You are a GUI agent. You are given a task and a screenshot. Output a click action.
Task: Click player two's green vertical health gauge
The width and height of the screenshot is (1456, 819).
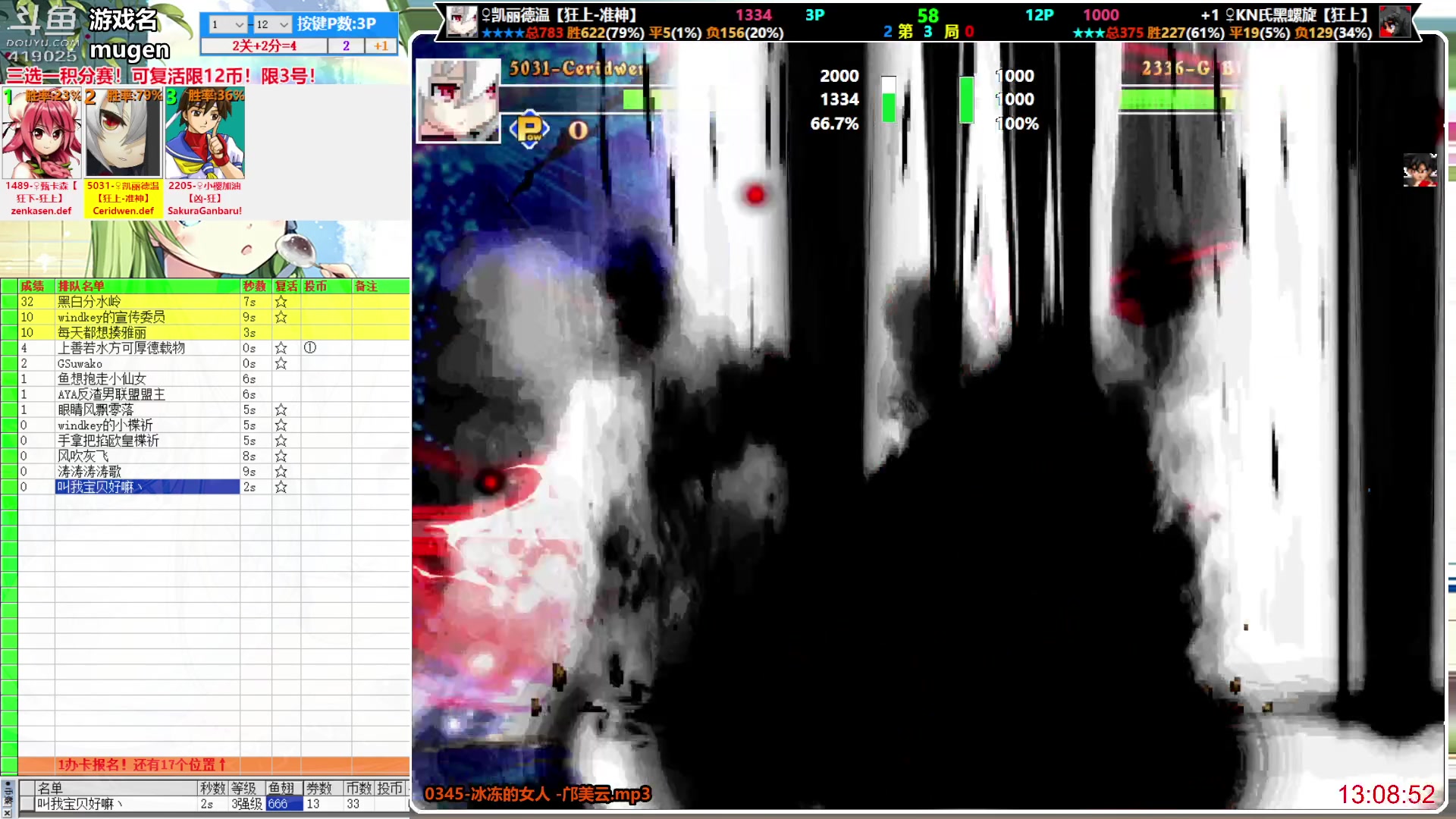pos(967,99)
